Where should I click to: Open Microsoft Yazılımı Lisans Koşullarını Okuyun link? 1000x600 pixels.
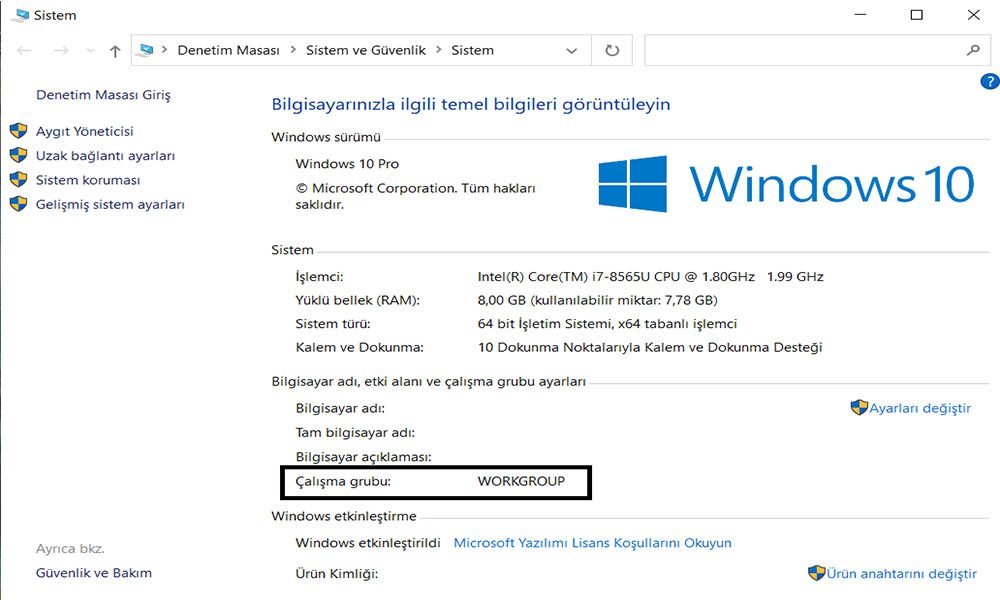(x=592, y=543)
